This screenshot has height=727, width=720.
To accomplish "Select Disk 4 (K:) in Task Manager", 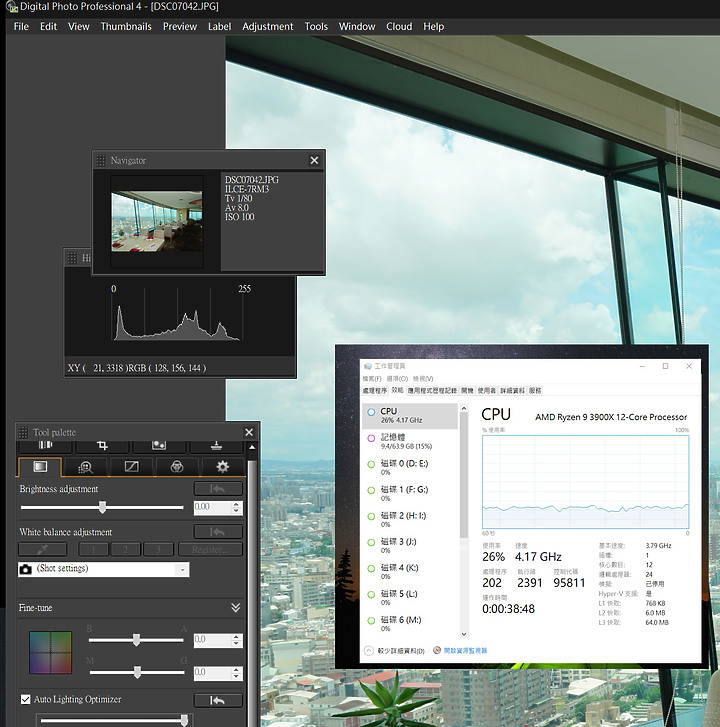I will pyautogui.click(x=409, y=572).
